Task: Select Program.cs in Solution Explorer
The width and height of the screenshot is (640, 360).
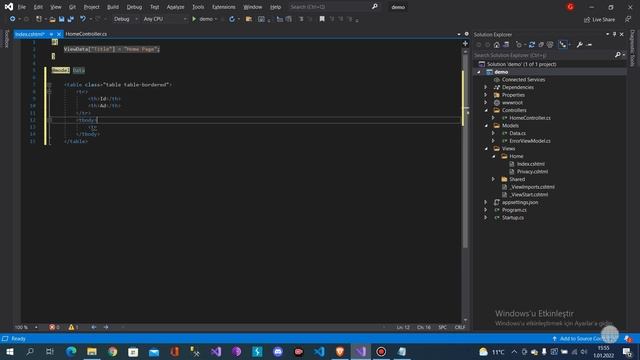Action: pyautogui.click(x=514, y=210)
